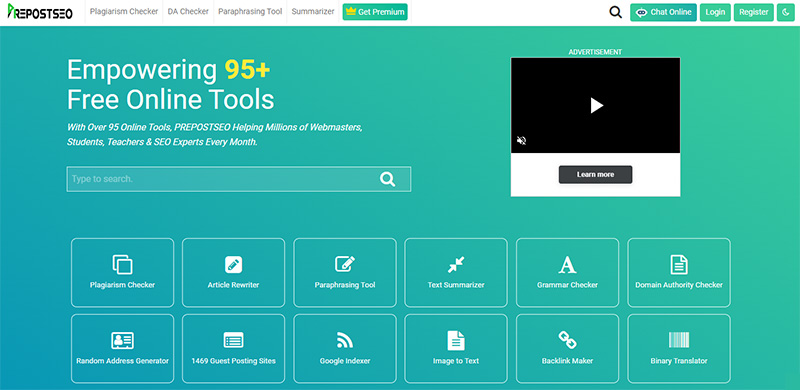Click the 'Empowering 95+' headline text

(x=168, y=70)
